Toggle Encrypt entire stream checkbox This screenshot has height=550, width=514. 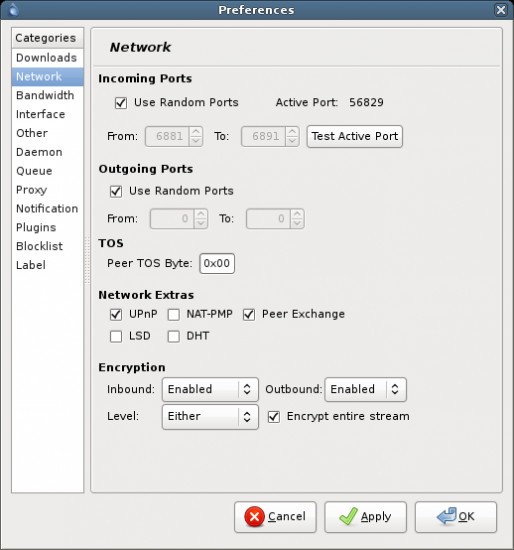tap(274, 417)
